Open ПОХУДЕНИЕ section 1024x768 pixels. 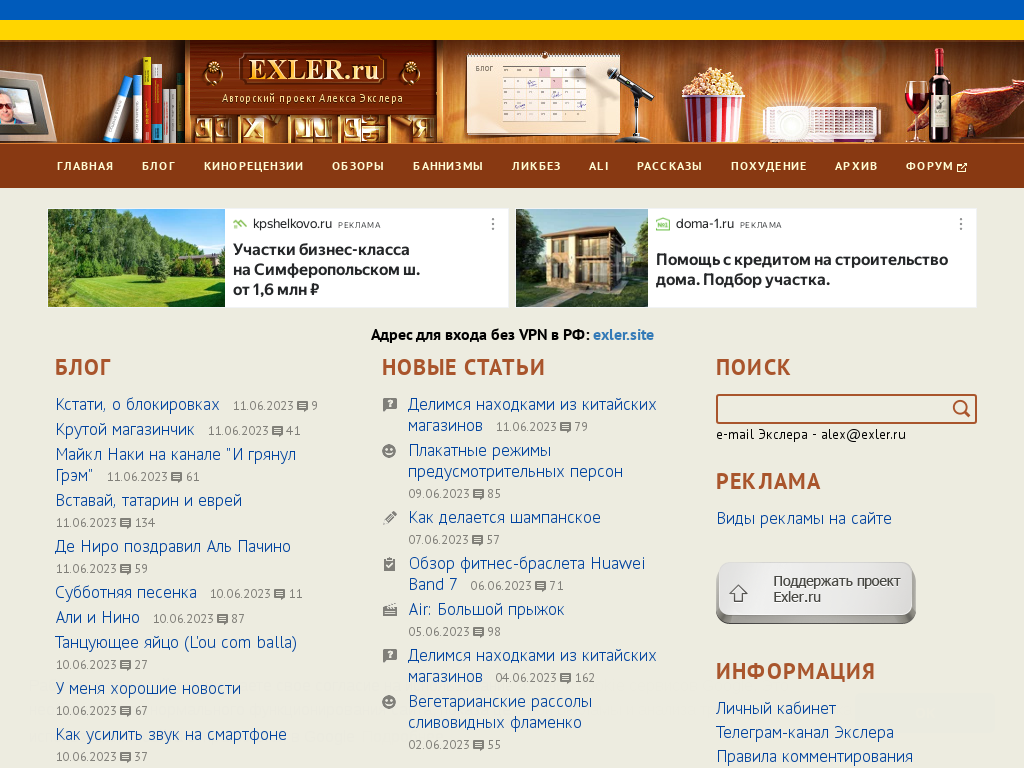pos(769,167)
